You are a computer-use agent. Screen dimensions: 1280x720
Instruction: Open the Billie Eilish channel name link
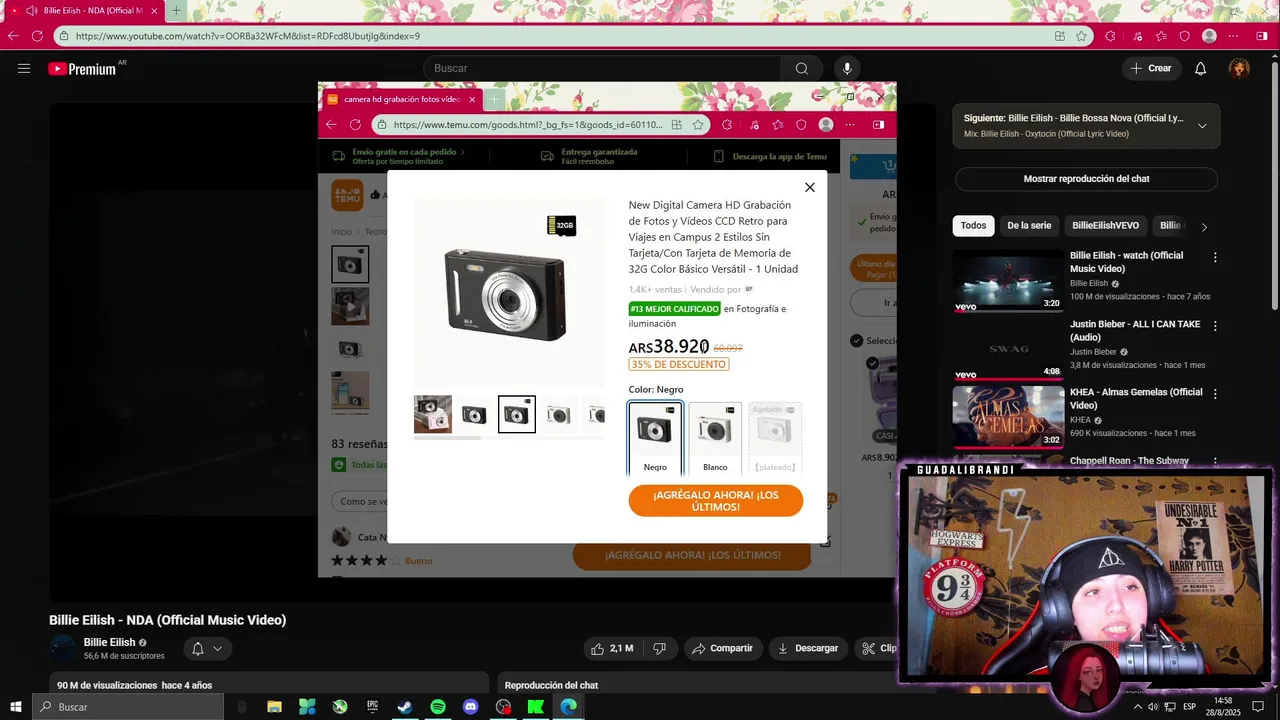point(109,642)
